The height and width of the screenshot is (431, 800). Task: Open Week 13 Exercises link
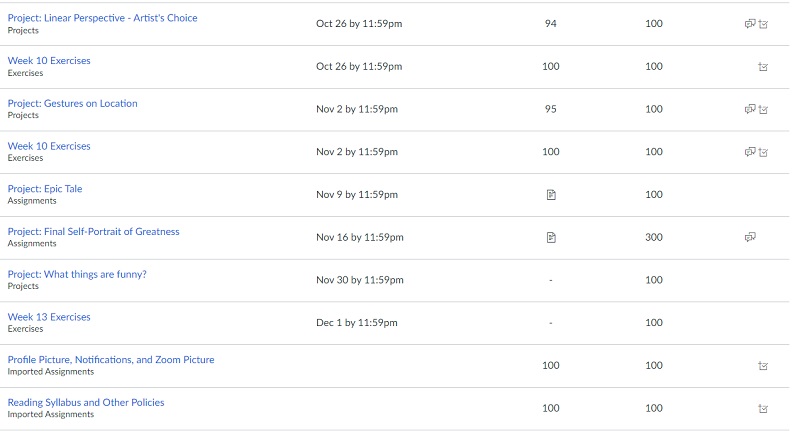(49, 317)
